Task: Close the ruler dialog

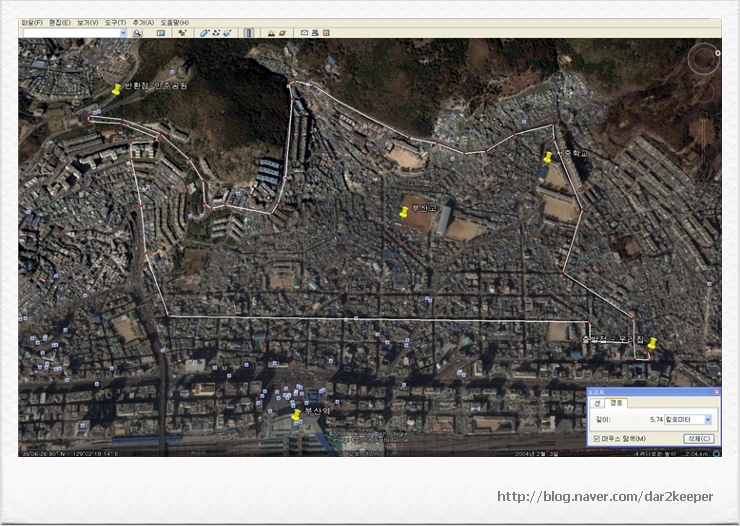Action: coord(715,392)
